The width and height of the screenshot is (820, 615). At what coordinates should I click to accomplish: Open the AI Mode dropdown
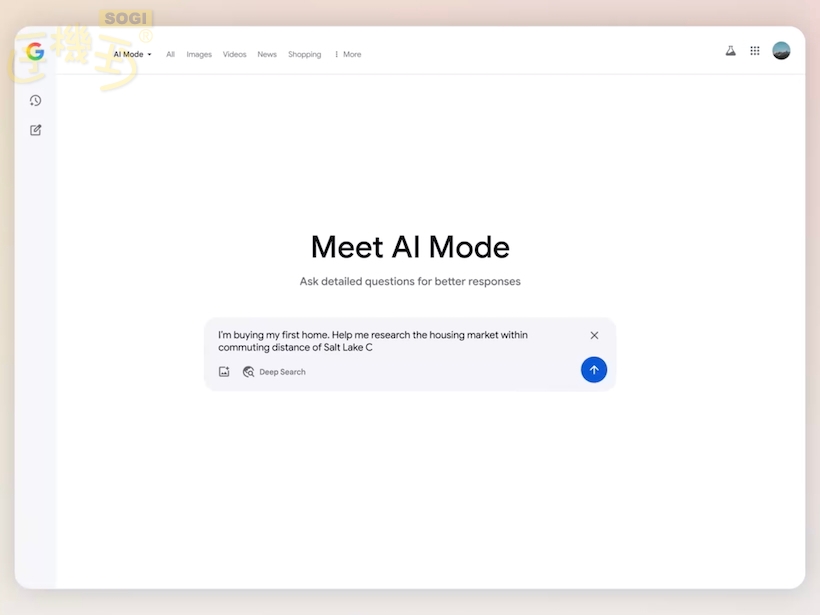coord(130,54)
